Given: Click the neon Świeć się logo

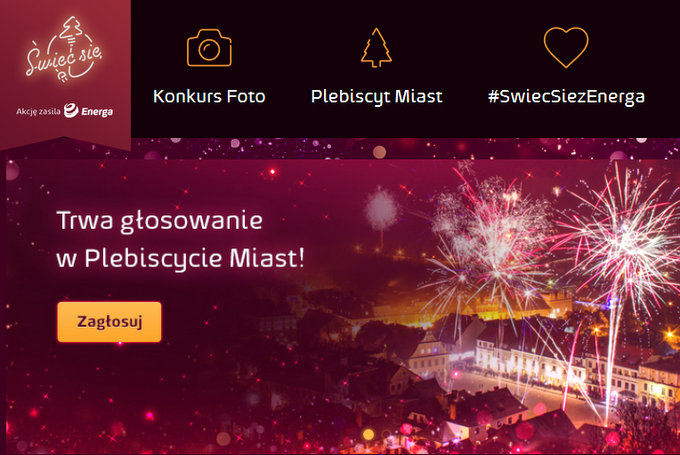Looking at the screenshot, I should click(64, 50).
